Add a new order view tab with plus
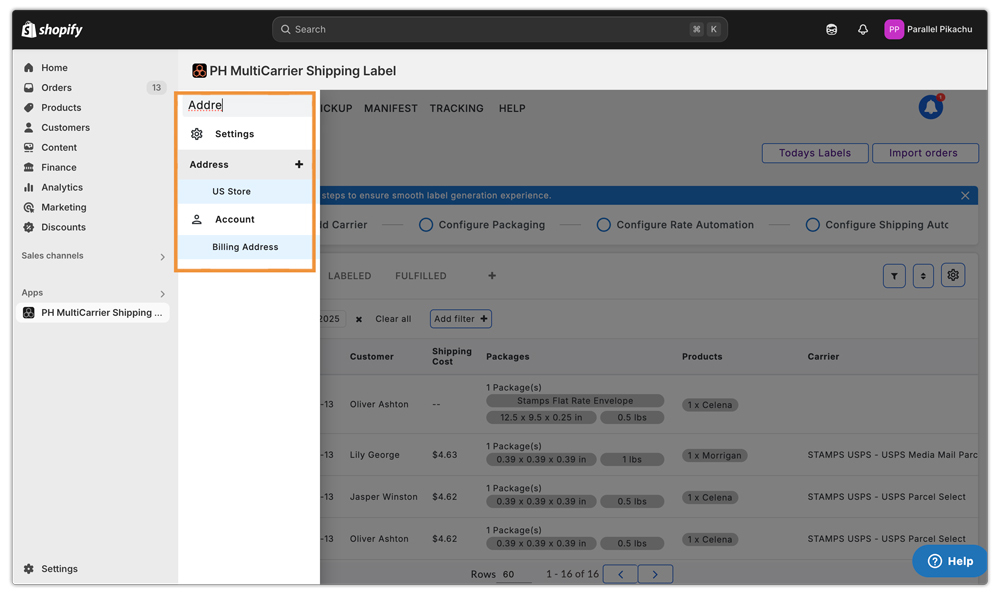1000x595 pixels. (492, 275)
